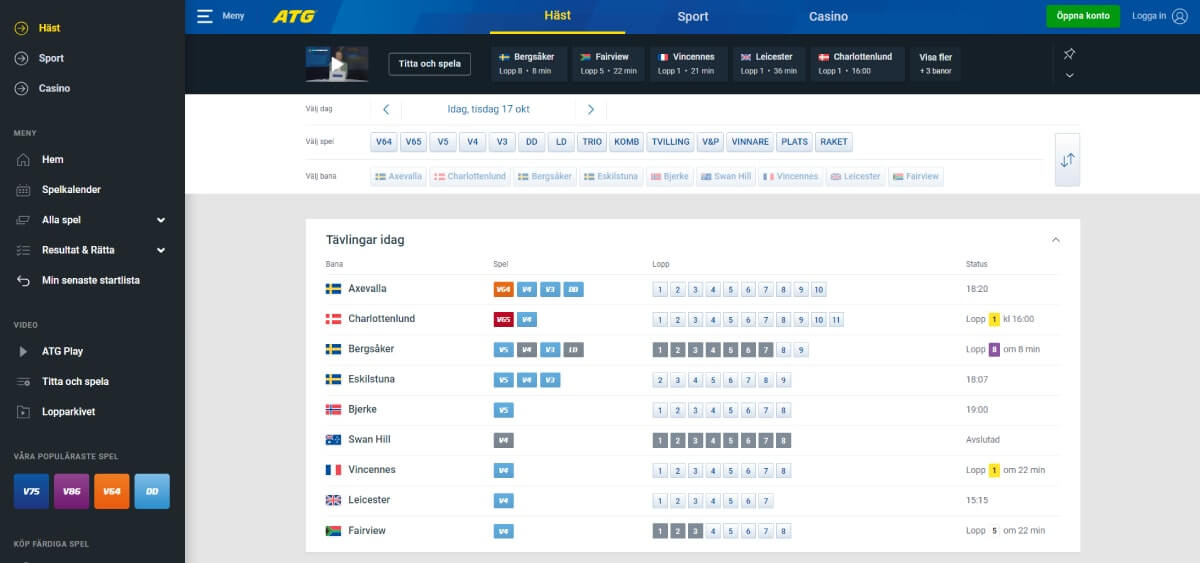Click the orange V64 game tile
This screenshot has height=563, width=1200.
tap(111, 491)
